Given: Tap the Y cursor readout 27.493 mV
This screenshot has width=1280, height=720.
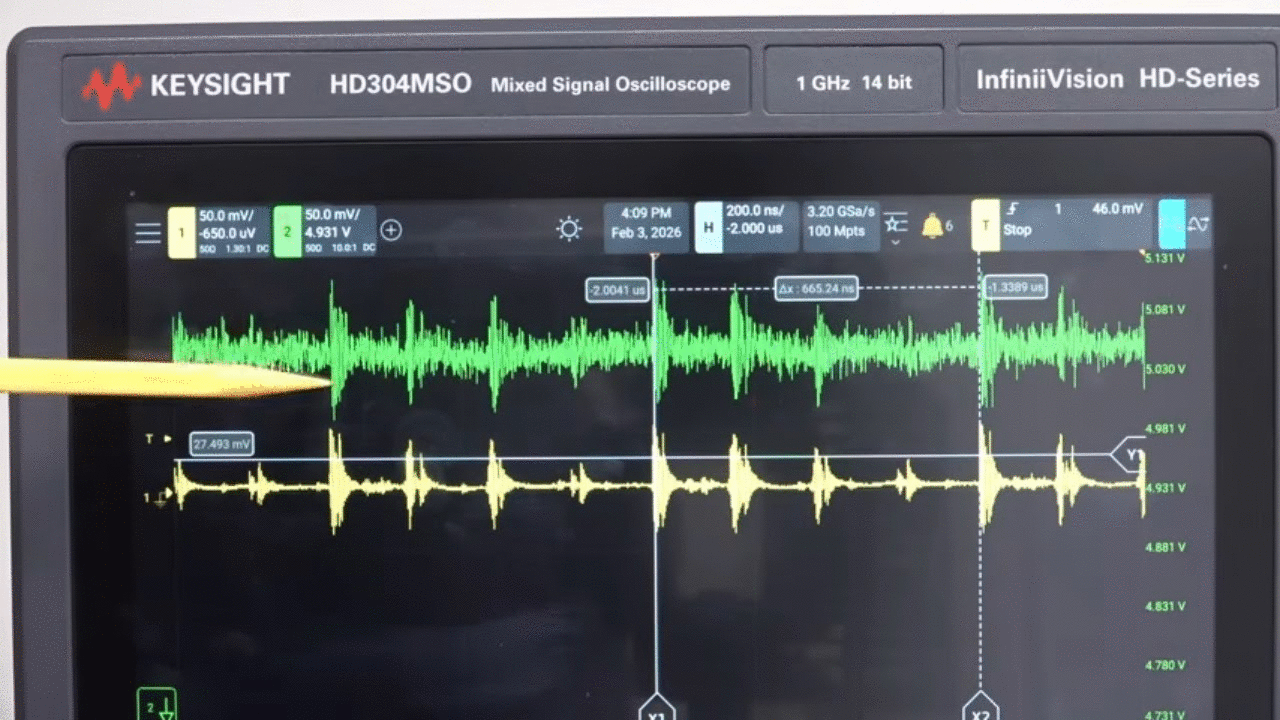Looking at the screenshot, I should [x=221, y=444].
